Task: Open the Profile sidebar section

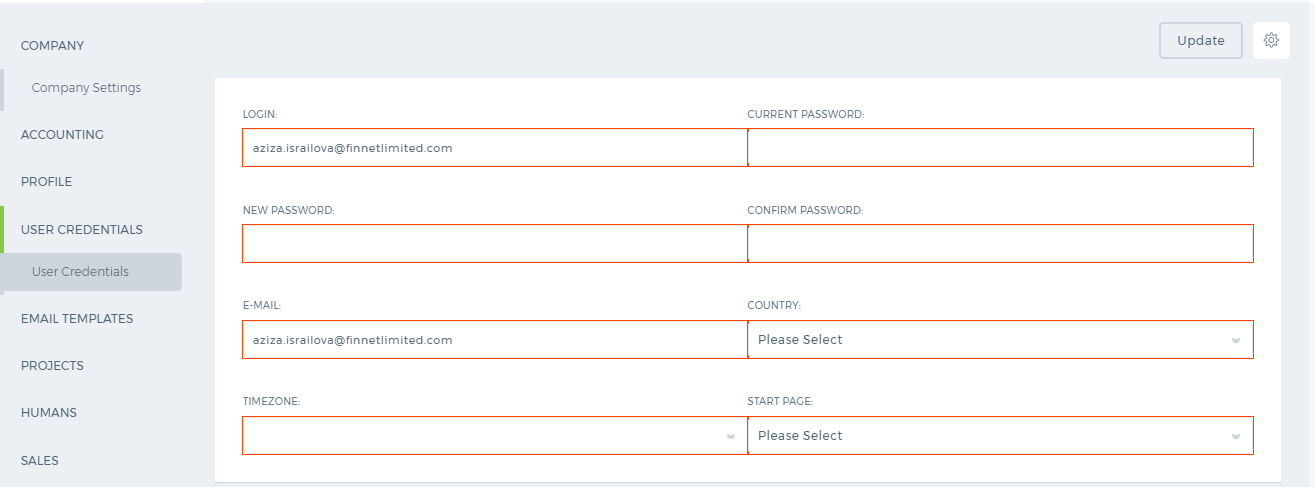Action: [47, 182]
